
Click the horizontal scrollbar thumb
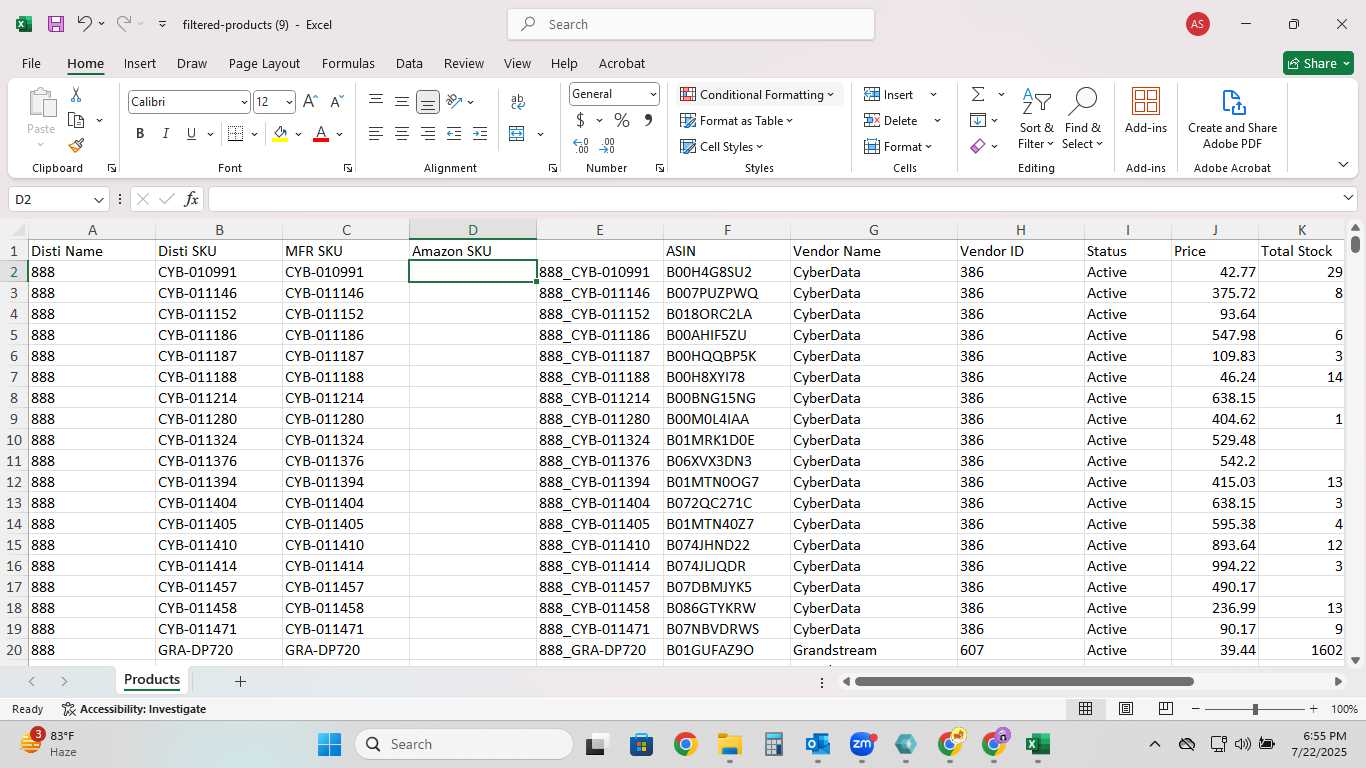point(1024,682)
